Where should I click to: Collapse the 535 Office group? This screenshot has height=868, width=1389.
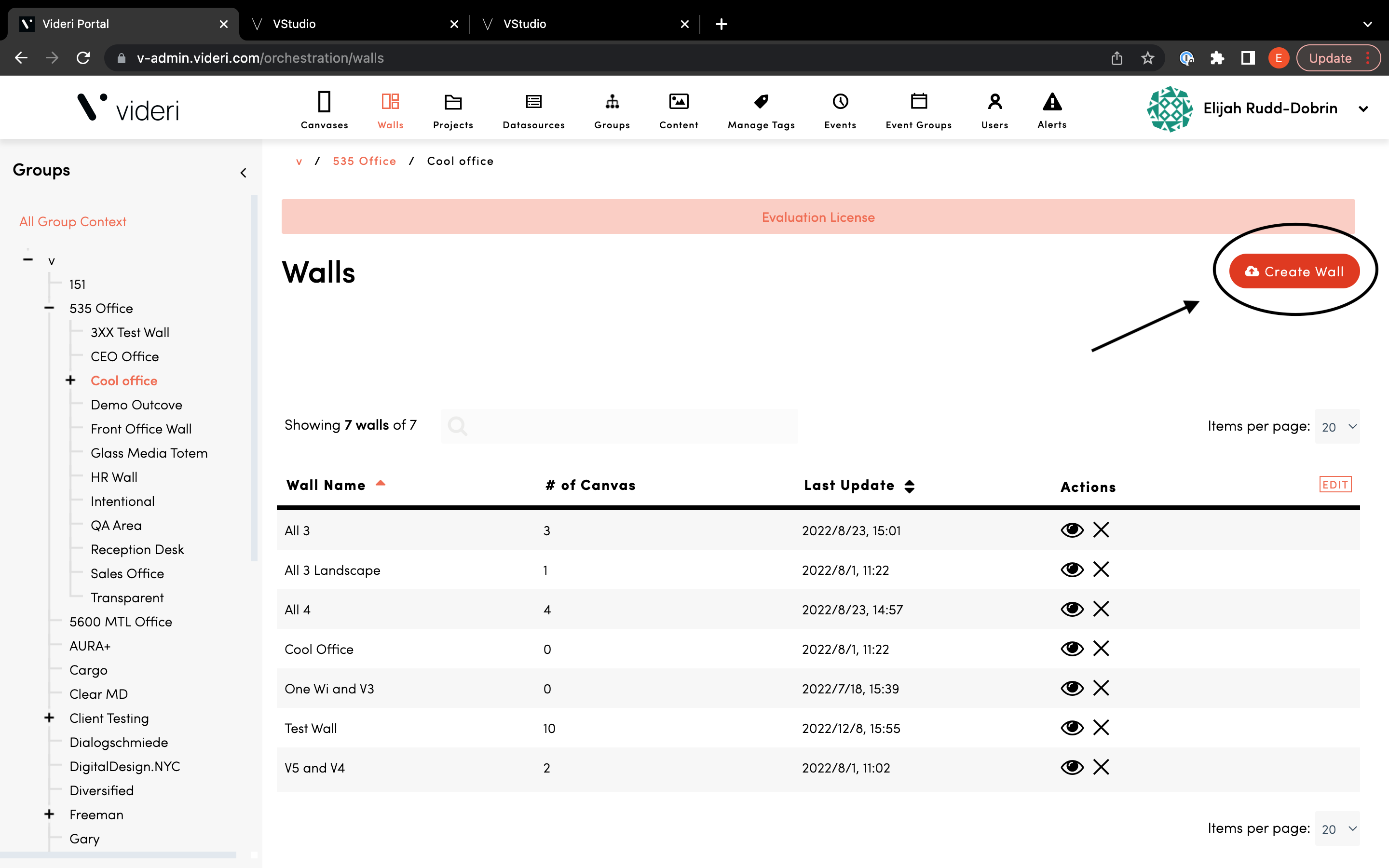click(x=49, y=308)
